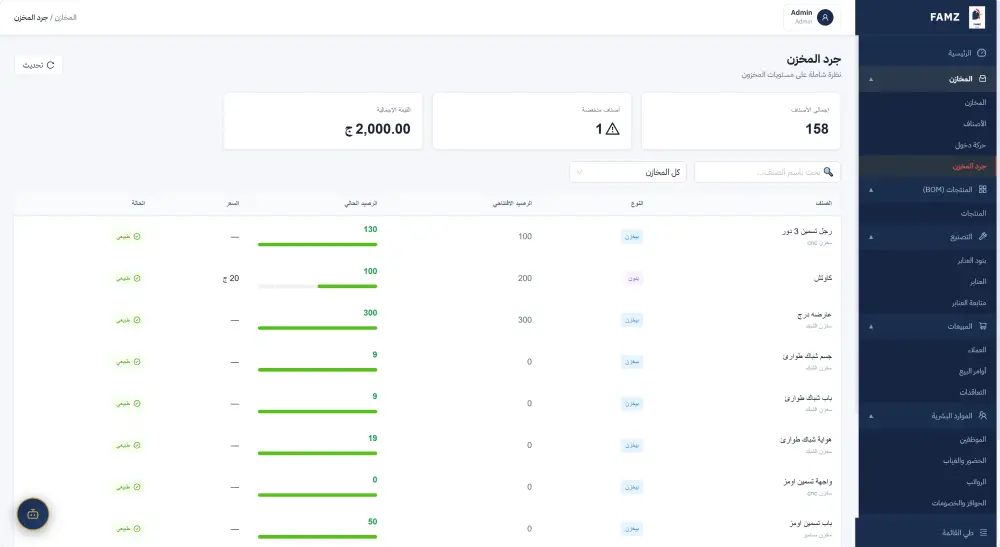
Task: Click the التصنيع tools icon
Action: pyautogui.click(x=982, y=237)
